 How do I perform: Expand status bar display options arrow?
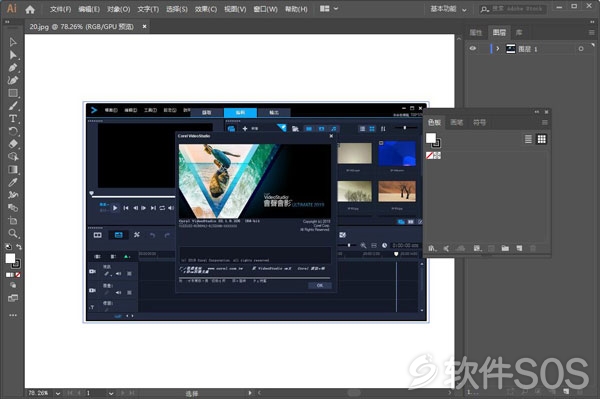pos(250,393)
